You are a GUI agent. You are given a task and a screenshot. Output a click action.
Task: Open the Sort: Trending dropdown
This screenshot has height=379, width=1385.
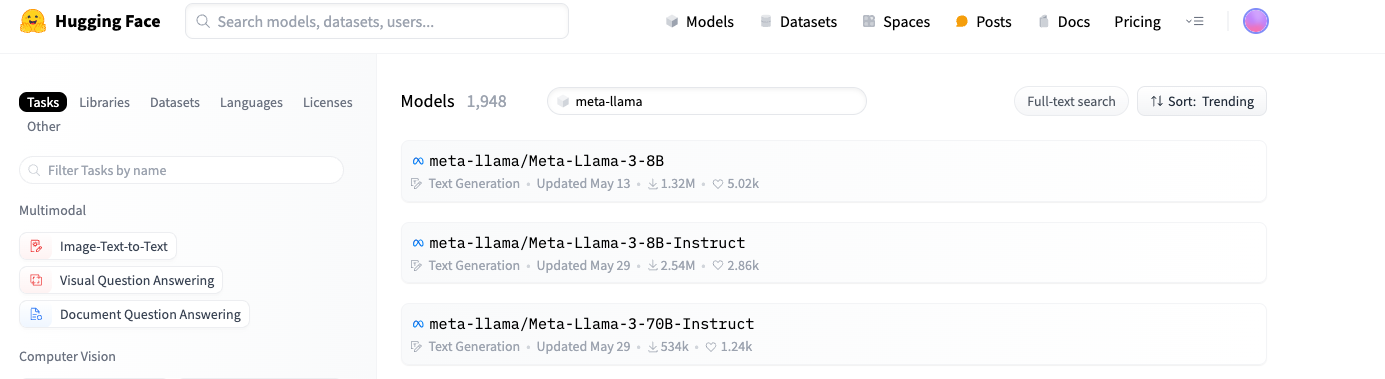click(x=1202, y=101)
